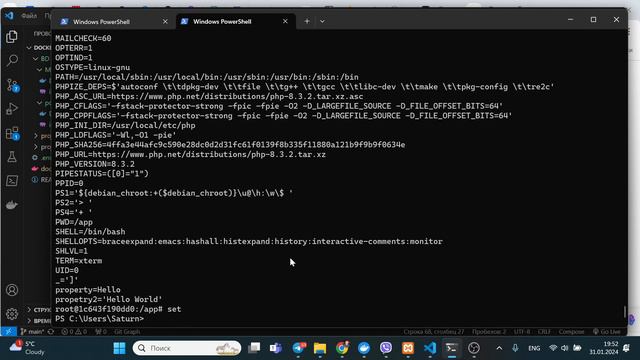The width and height of the screenshot is (640, 360).
Task: Close the active PowerShell tab
Action: [285, 22]
